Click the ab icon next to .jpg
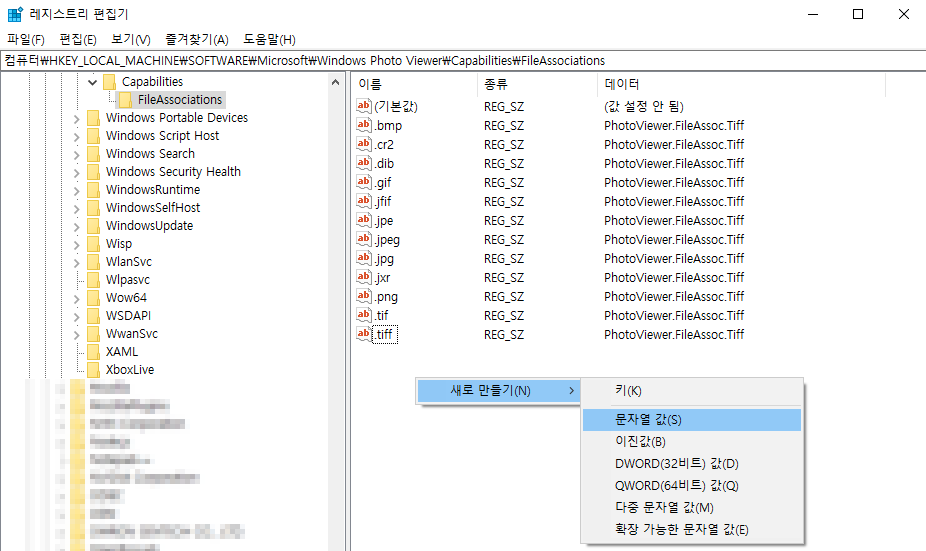This screenshot has width=926, height=551. tap(364, 258)
